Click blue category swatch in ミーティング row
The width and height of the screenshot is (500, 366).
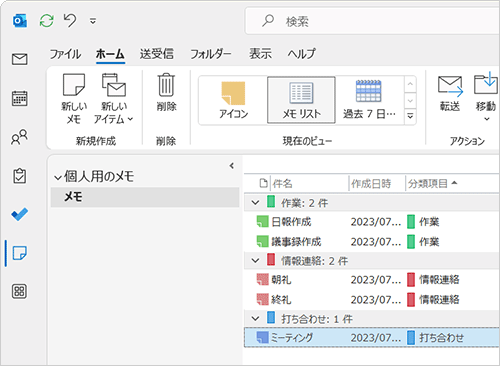(411, 338)
